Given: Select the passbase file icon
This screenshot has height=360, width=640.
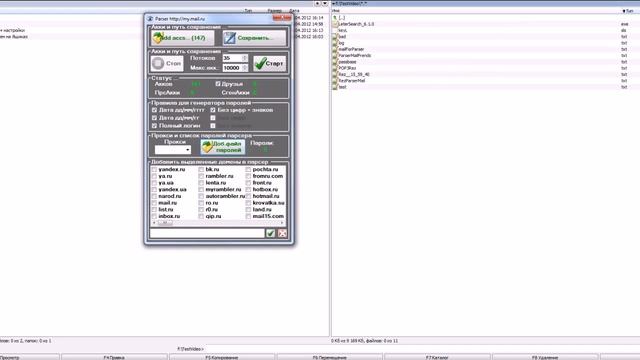Looking at the screenshot, I should [335, 62].
